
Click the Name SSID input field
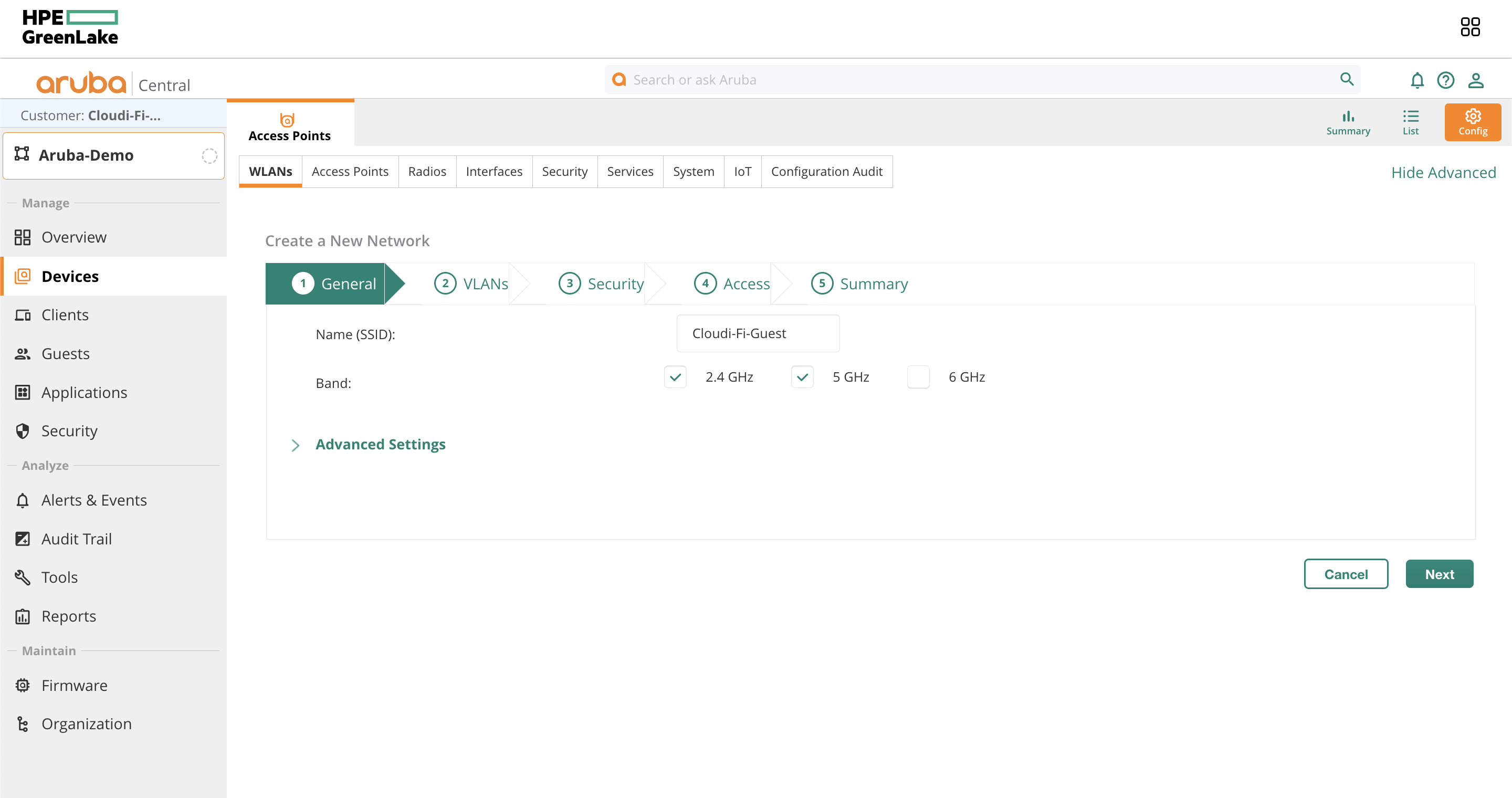[x=758, y=333]
